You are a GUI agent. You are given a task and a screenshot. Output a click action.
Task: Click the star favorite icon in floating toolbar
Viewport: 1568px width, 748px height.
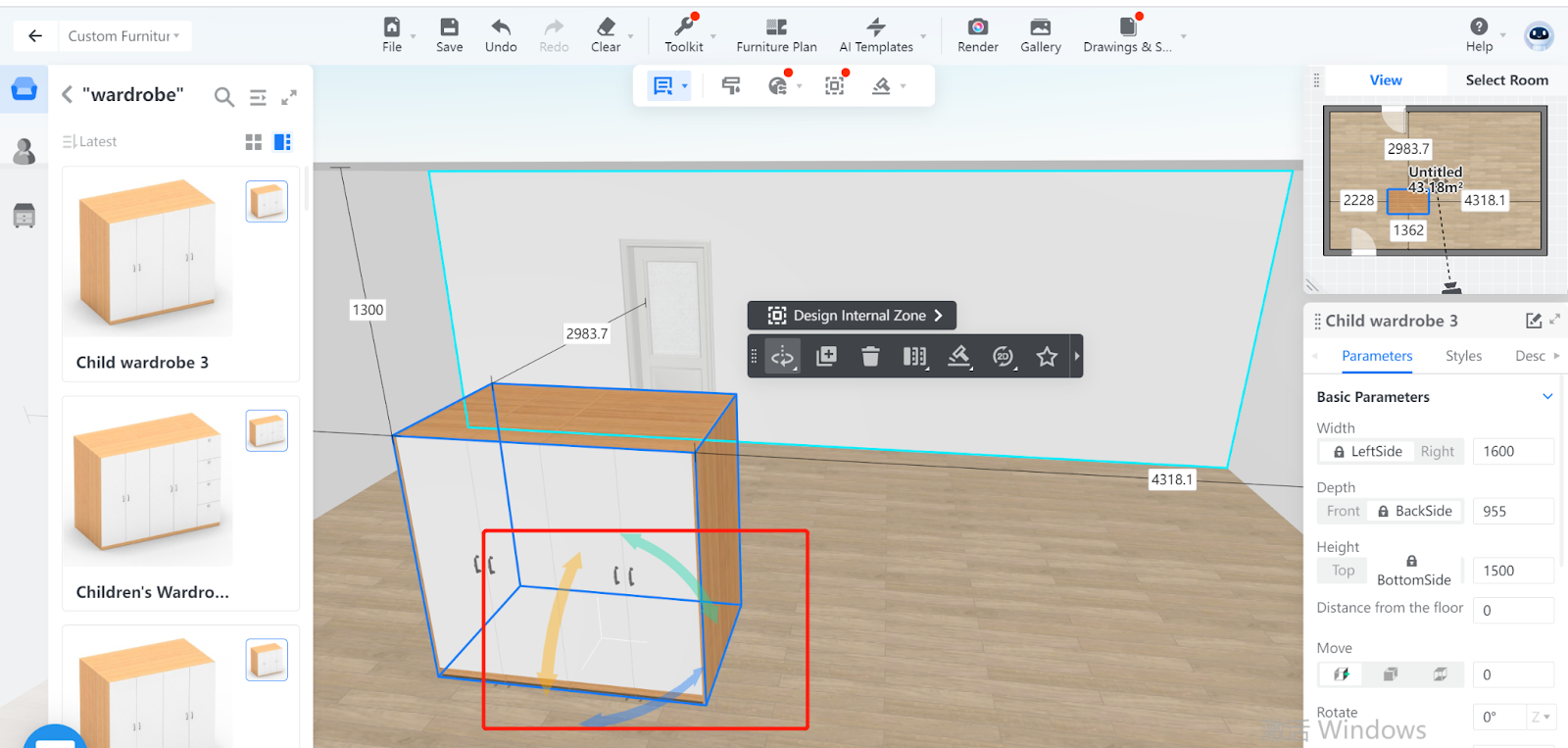1047,356
